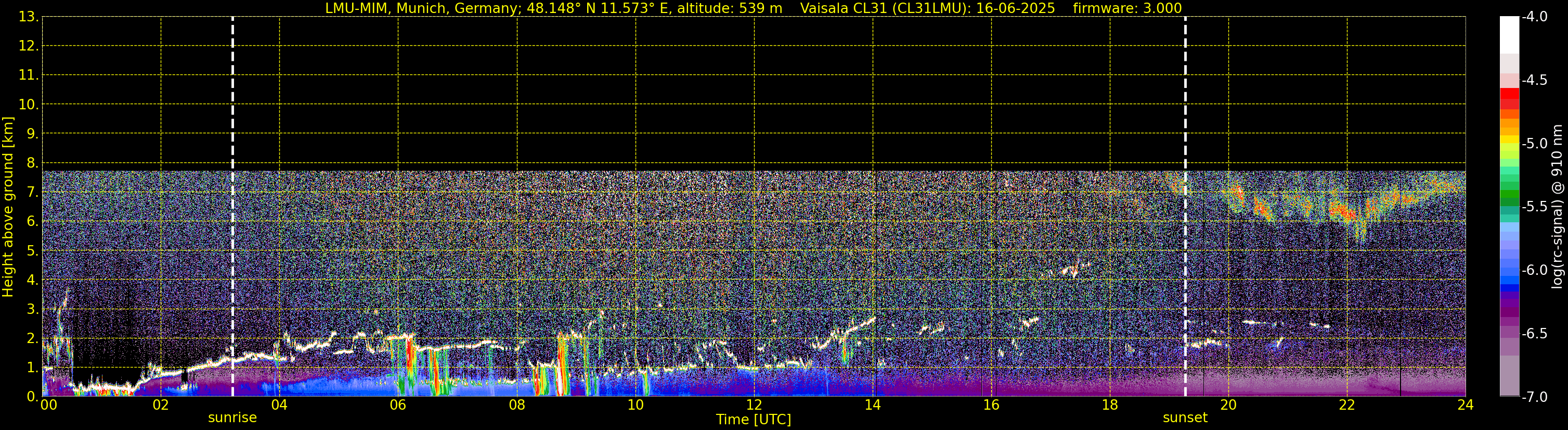The height and width of the screenshot is (430, 1568).
Task: Click the white dashed sunrise line
Action: (232, 207)
